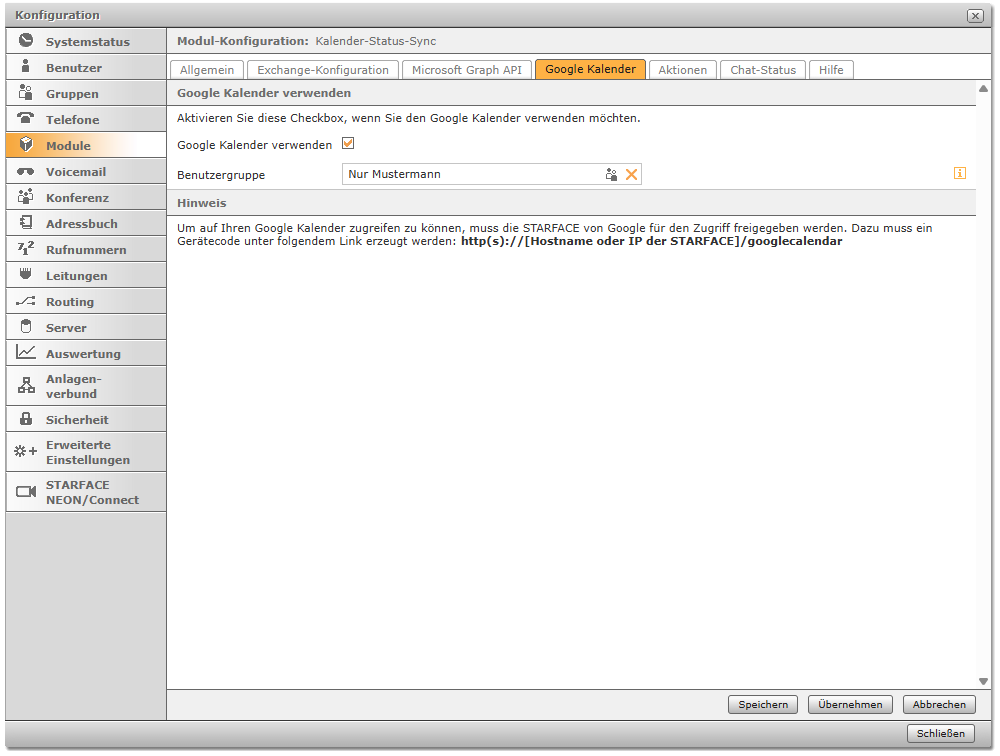Click the Übernehmen button
Image resolution: width=1000 pixels, height=756 pixels.
(850, 704)
